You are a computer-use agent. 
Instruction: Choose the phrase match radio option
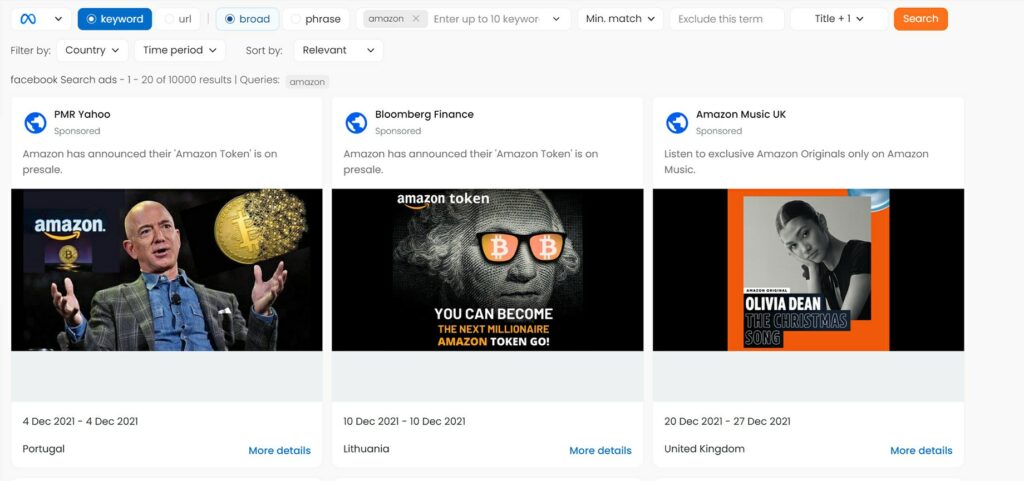[x=316, y=19]
